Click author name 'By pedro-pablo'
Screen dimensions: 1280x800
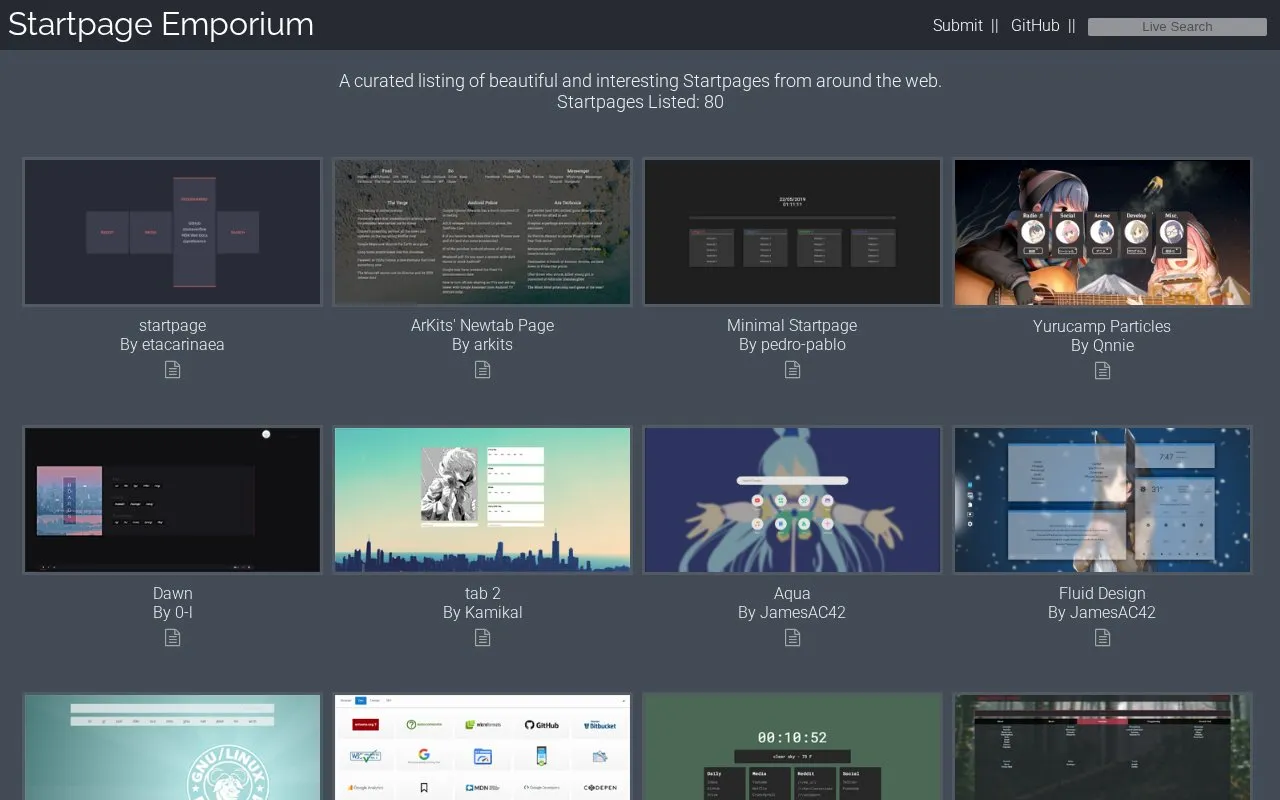(x=792, y=344)
